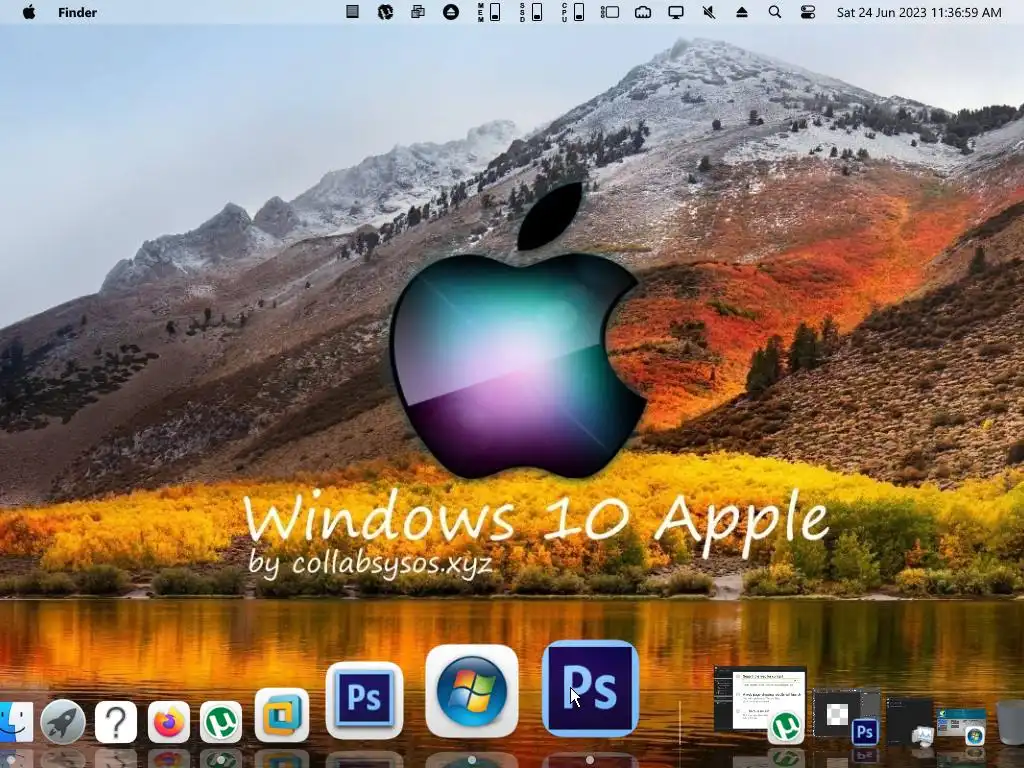
Task: Open the yellow-blue overlapping squares dock icon
Action: [281, 715]
